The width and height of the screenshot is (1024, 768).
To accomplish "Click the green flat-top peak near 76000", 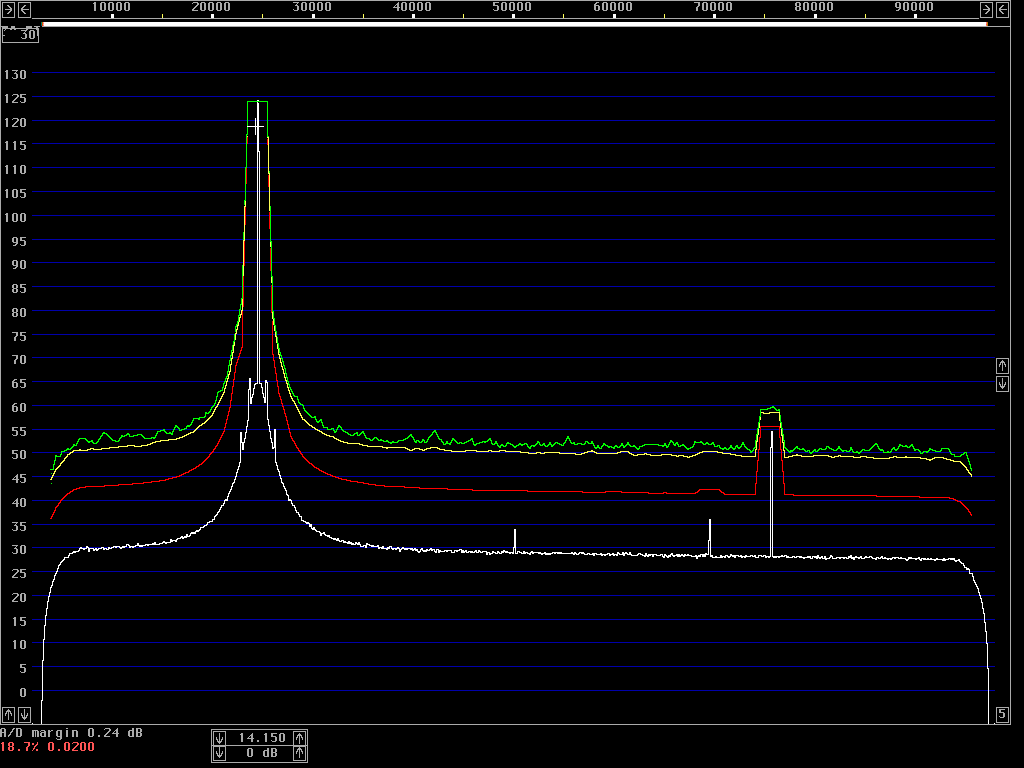I will (x=771, y=409).
